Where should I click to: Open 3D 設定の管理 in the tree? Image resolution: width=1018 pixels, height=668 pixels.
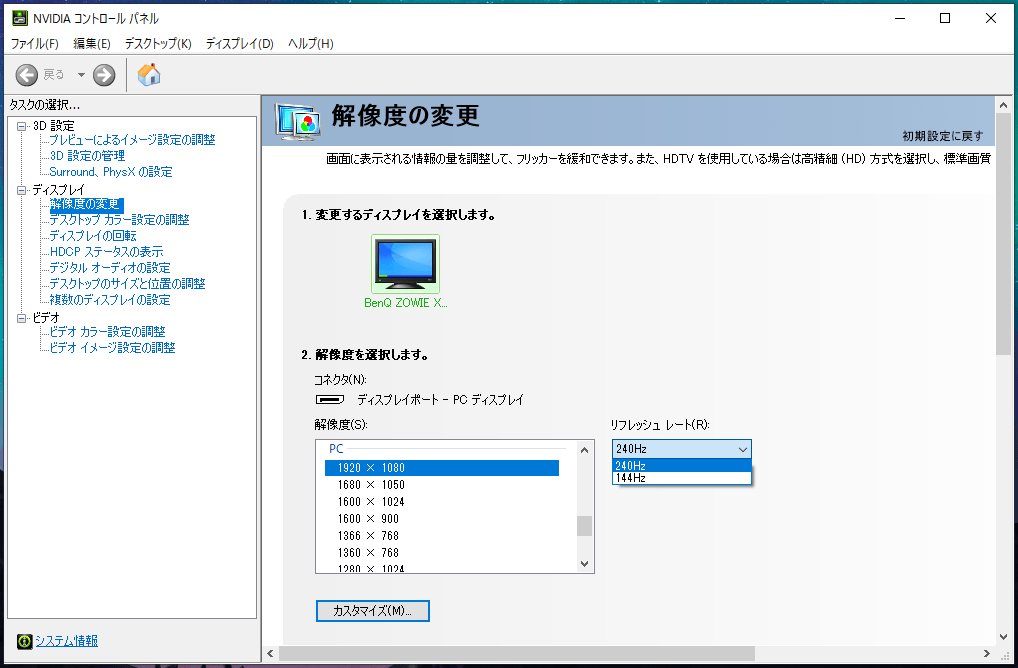(x=87, y=156)
